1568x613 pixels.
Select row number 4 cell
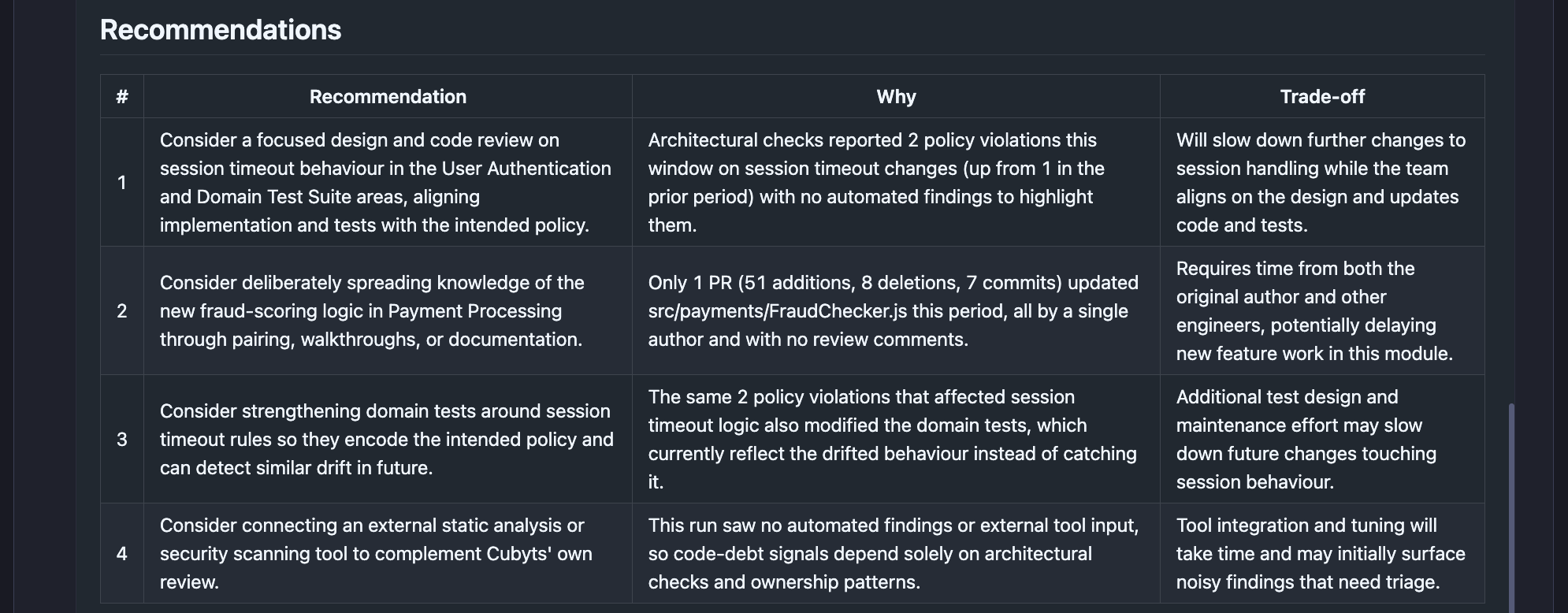(x=122, y=554)
